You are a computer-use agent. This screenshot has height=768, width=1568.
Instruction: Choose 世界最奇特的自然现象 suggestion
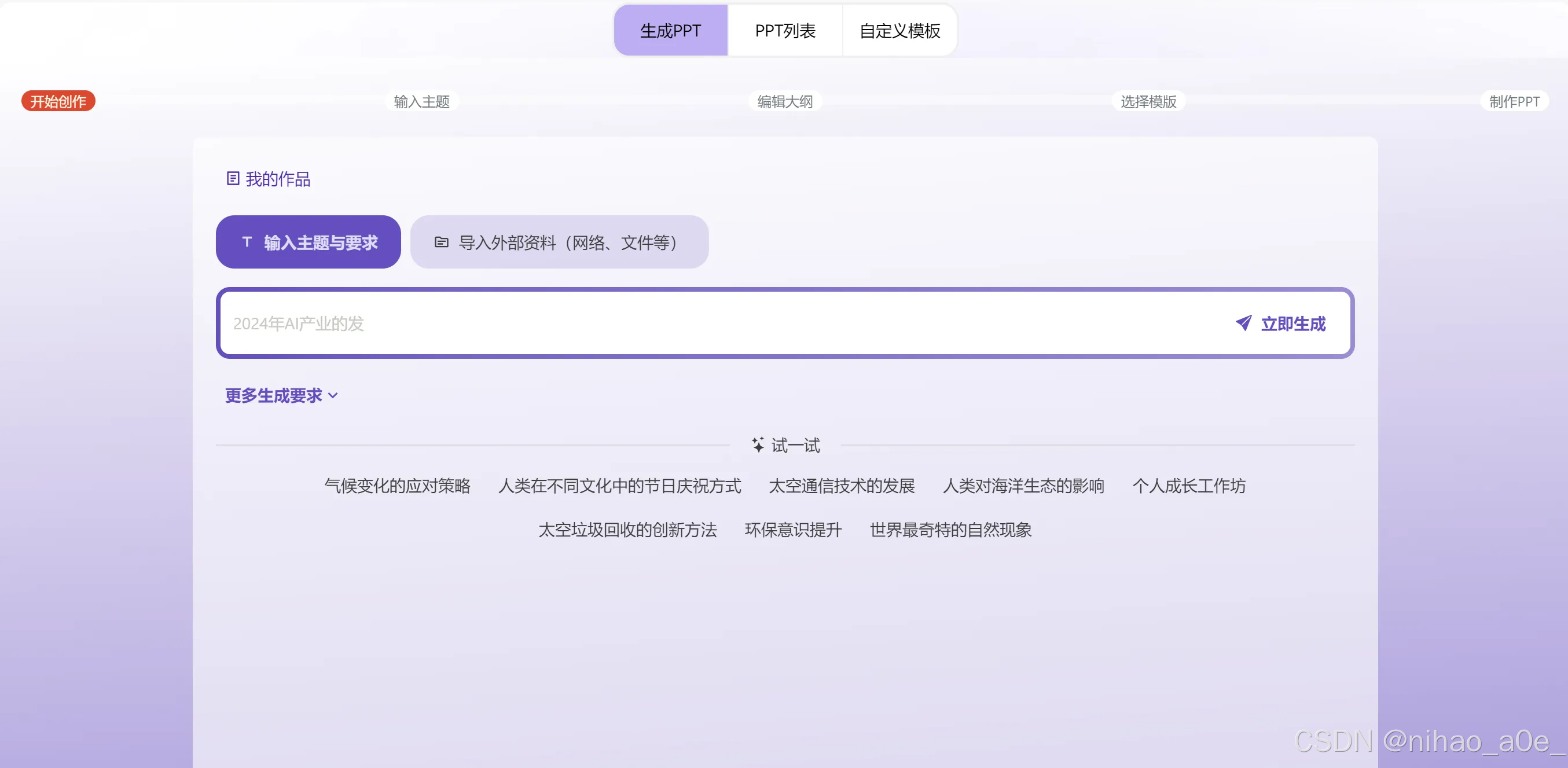pos(950,530)
